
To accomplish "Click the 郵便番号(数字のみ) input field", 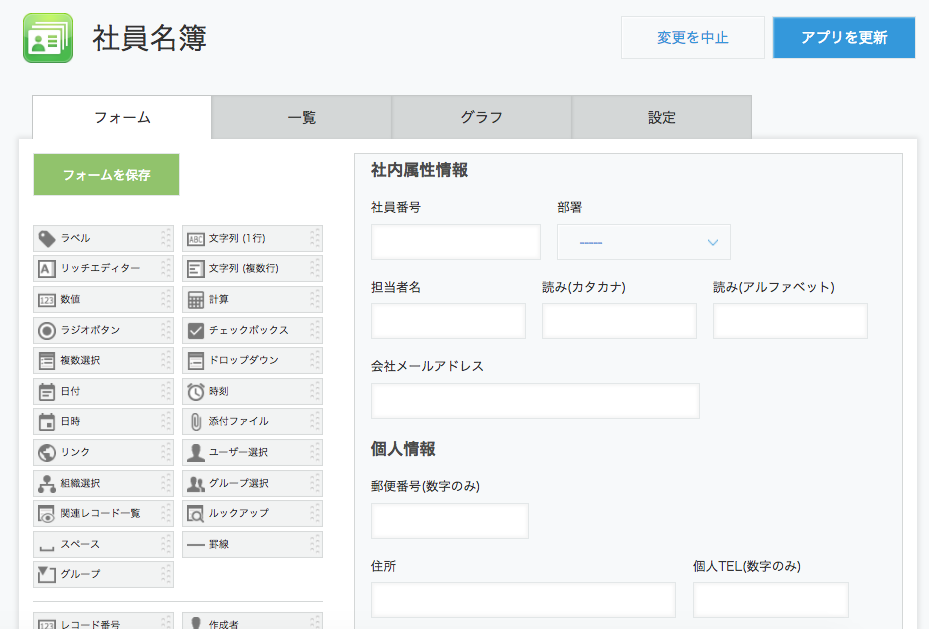I will 450,521.
